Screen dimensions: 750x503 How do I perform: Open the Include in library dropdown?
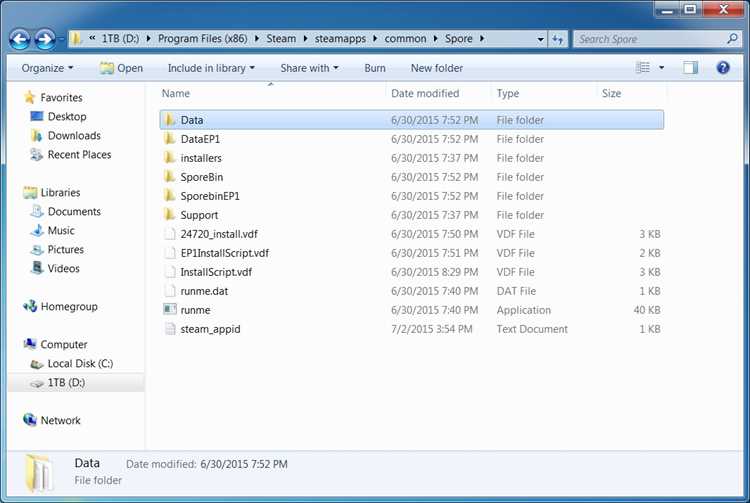pos(211,68)
